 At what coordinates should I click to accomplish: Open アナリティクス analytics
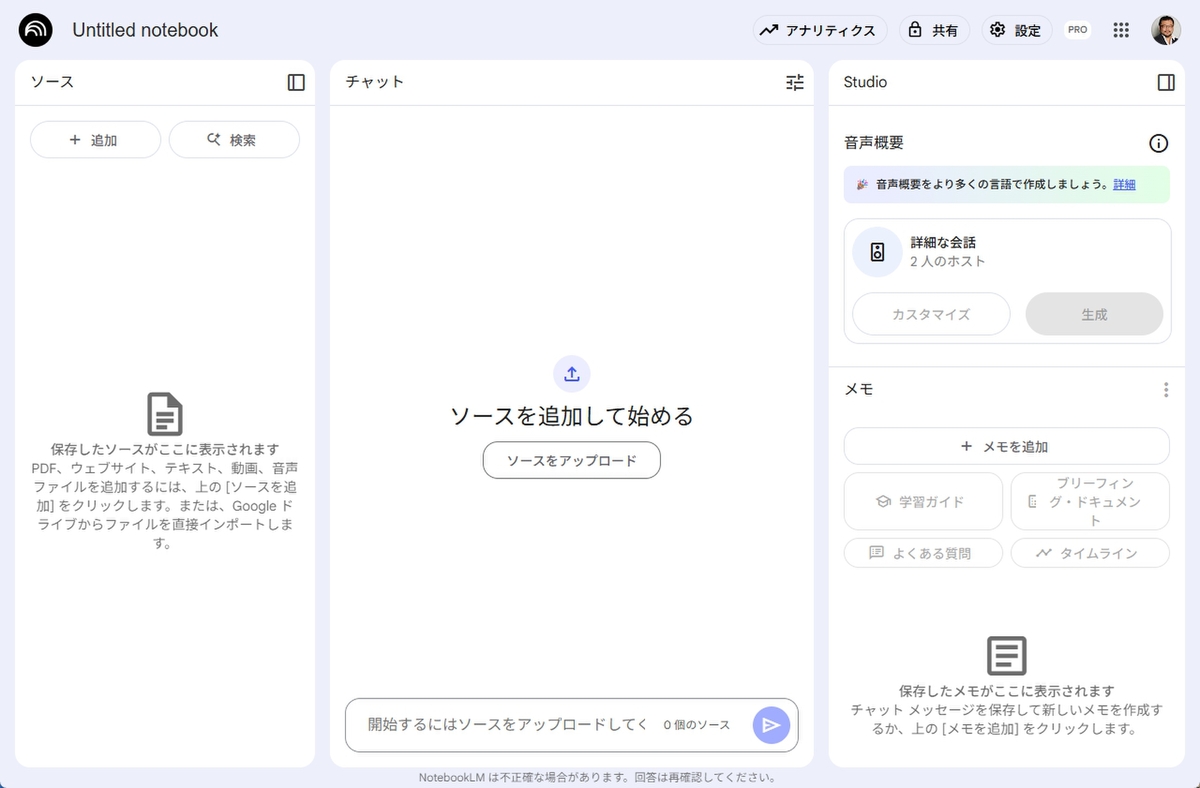pyautogui.click(x=820, y=30)
